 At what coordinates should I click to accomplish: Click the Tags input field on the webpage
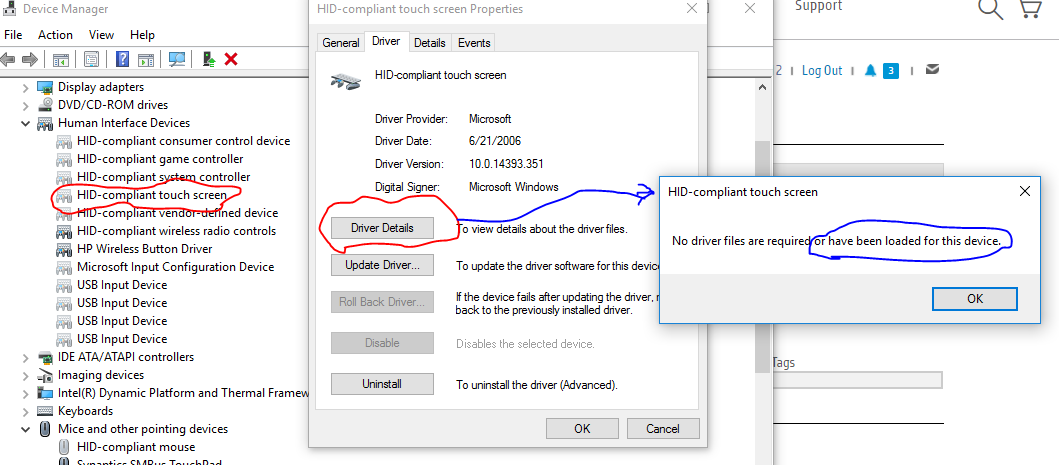tap(857, 380)
